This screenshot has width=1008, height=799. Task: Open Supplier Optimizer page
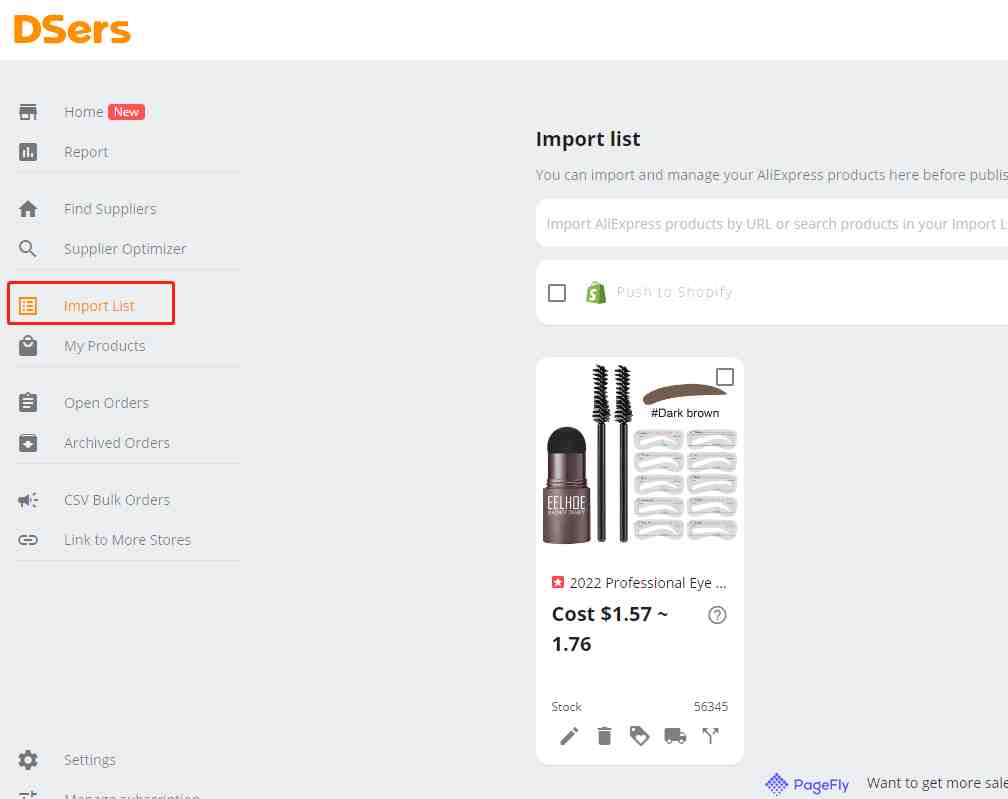[125, 249]
